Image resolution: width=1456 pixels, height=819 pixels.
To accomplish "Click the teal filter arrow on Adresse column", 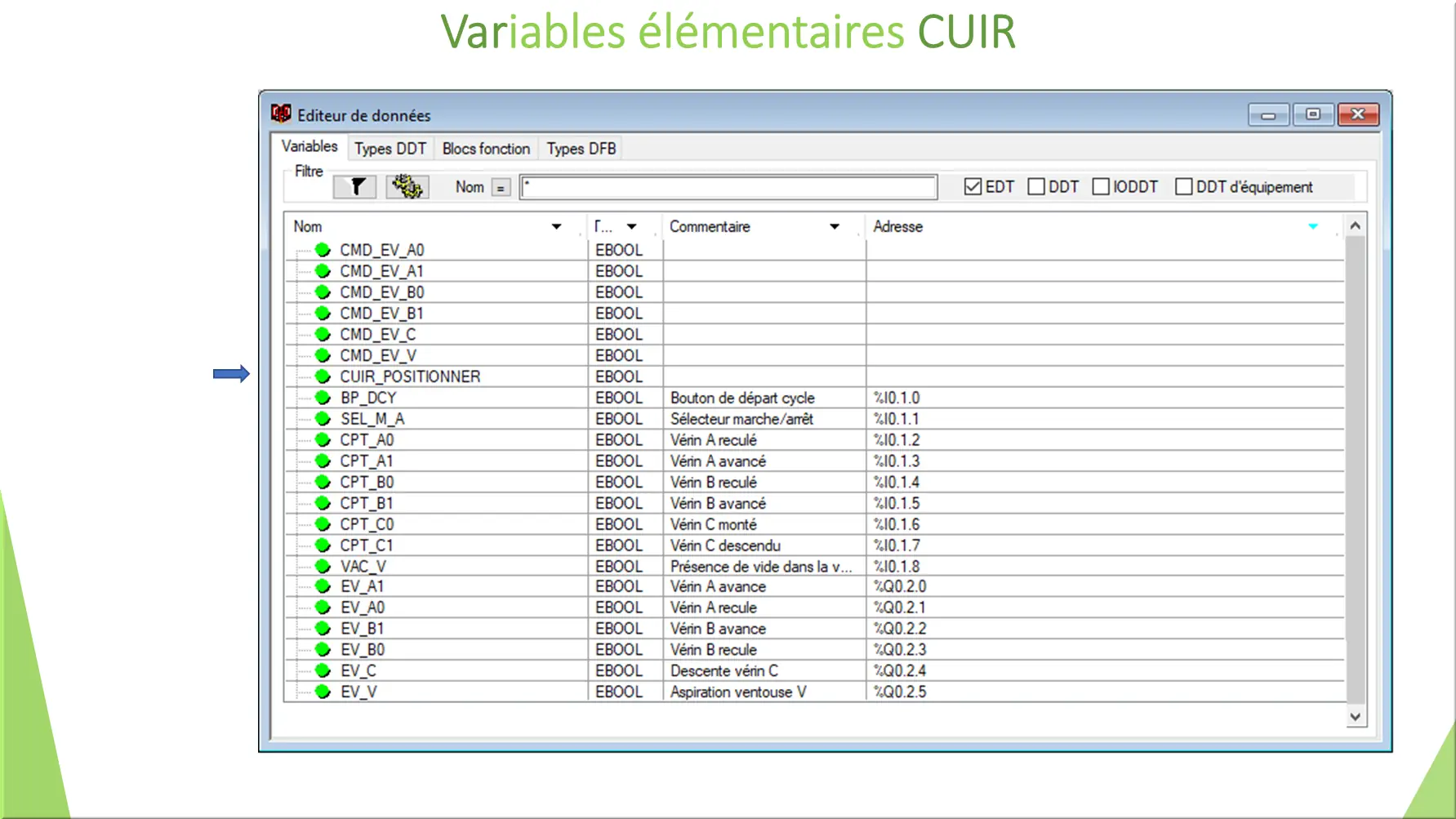I will (x=1313, y=226).
